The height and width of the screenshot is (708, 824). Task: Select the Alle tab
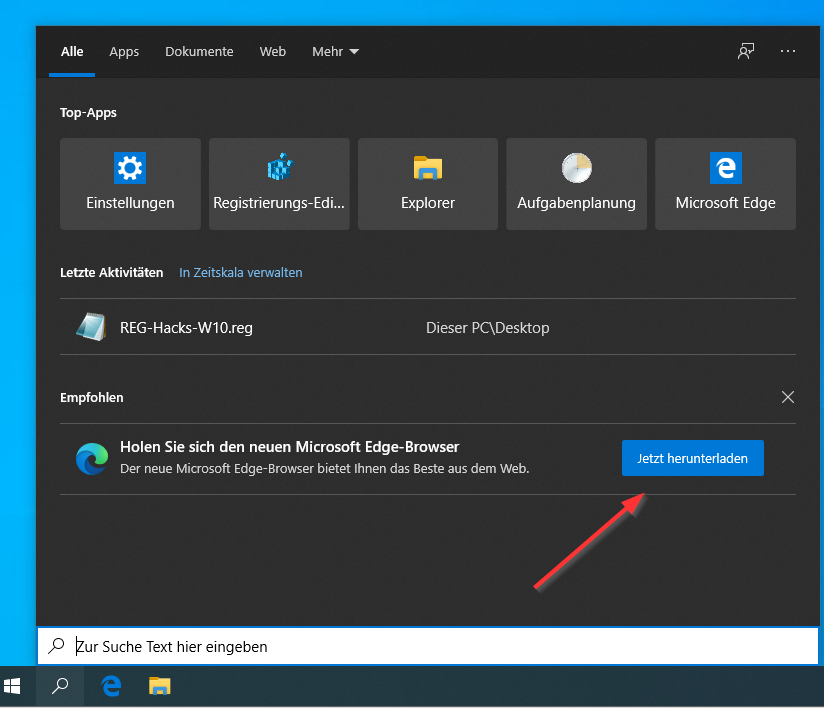pos(72,52)
